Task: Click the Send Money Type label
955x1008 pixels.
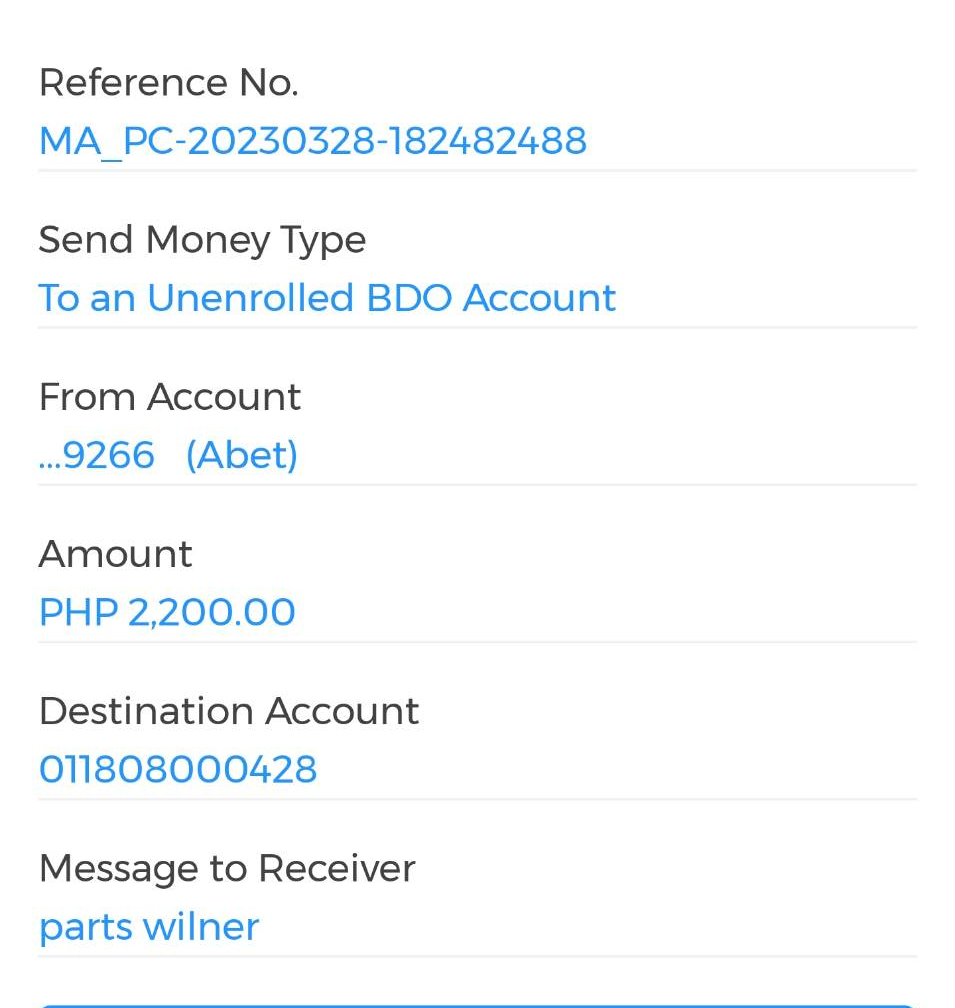Action: (202, 240)
